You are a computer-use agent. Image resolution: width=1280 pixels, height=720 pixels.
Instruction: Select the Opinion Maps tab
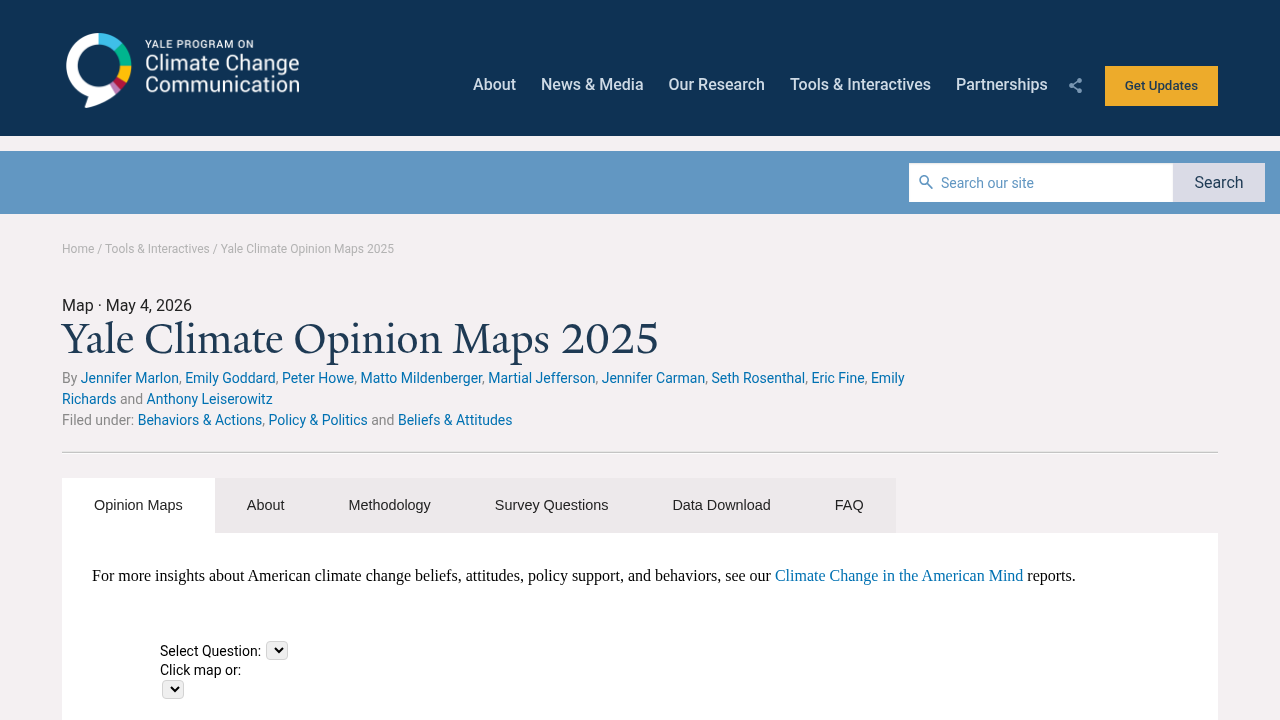pos(138,505)
